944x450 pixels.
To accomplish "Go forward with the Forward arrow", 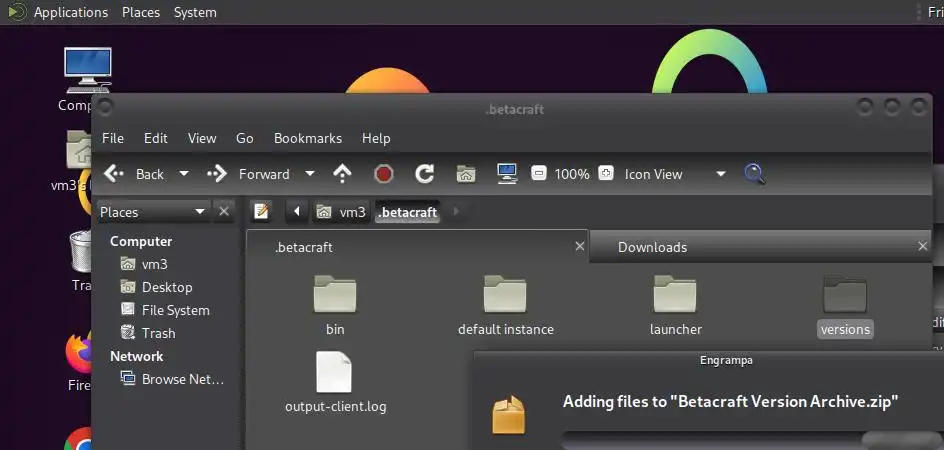I will [248, 174].
